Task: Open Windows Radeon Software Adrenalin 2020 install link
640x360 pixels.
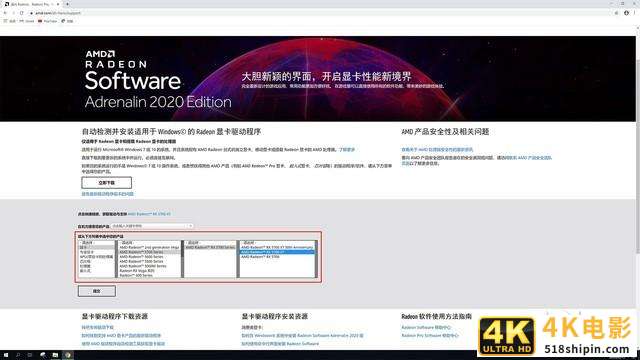Action: [x=302, y=336]
